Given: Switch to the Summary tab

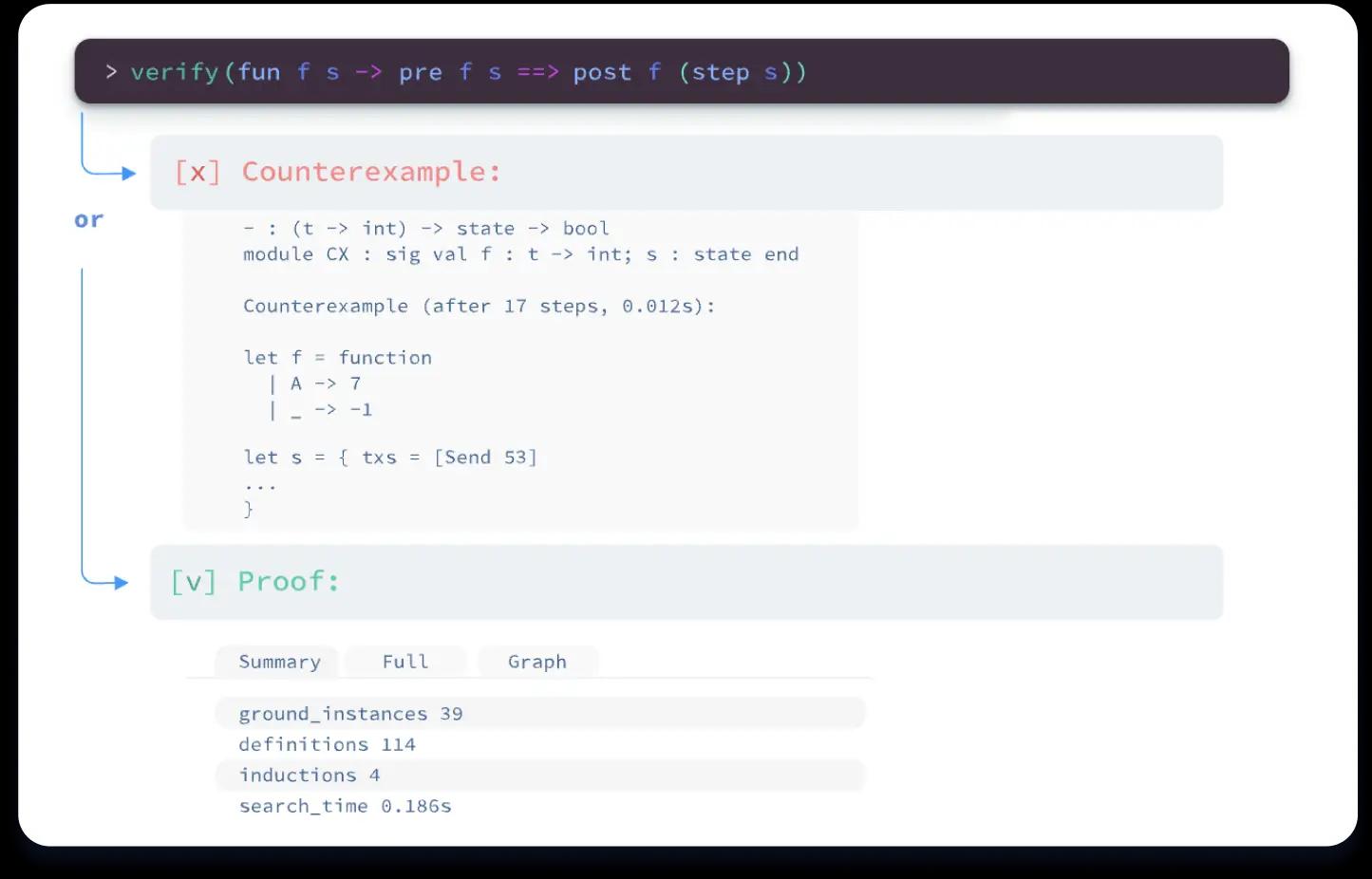Looking at the screenshot, I should coord(279,662).
